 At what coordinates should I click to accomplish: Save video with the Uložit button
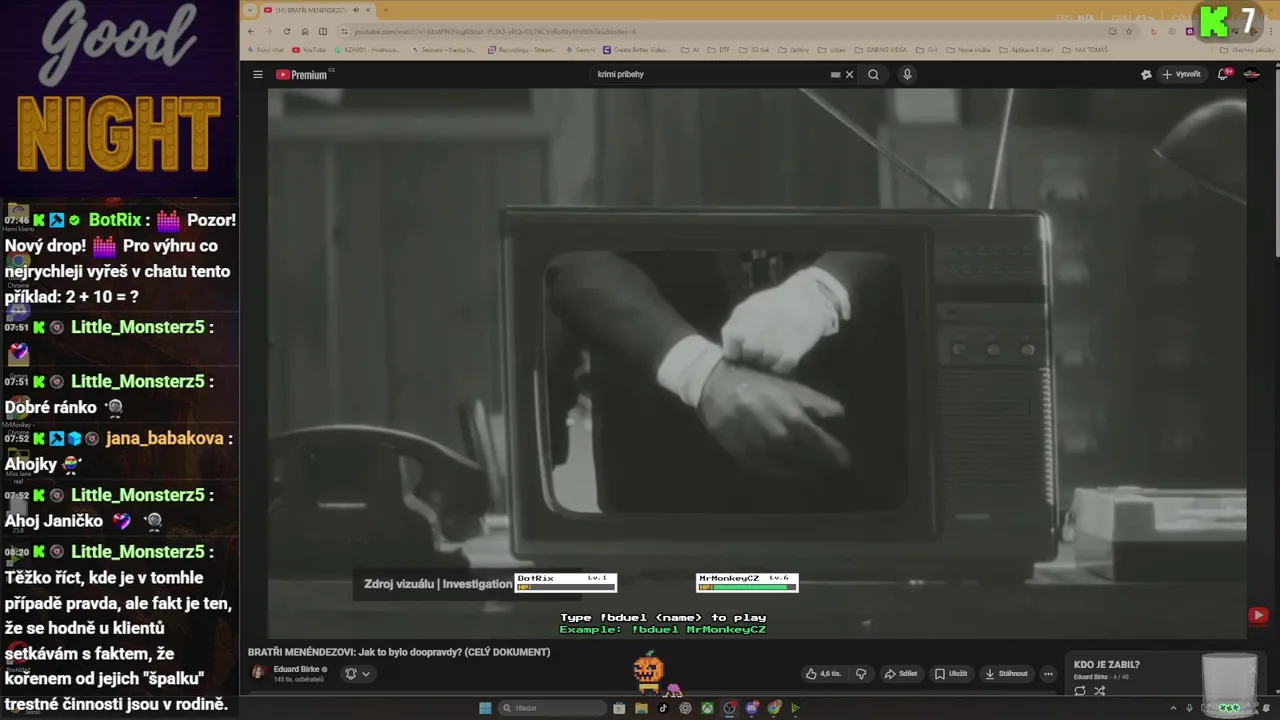click(x=952, y=673)
